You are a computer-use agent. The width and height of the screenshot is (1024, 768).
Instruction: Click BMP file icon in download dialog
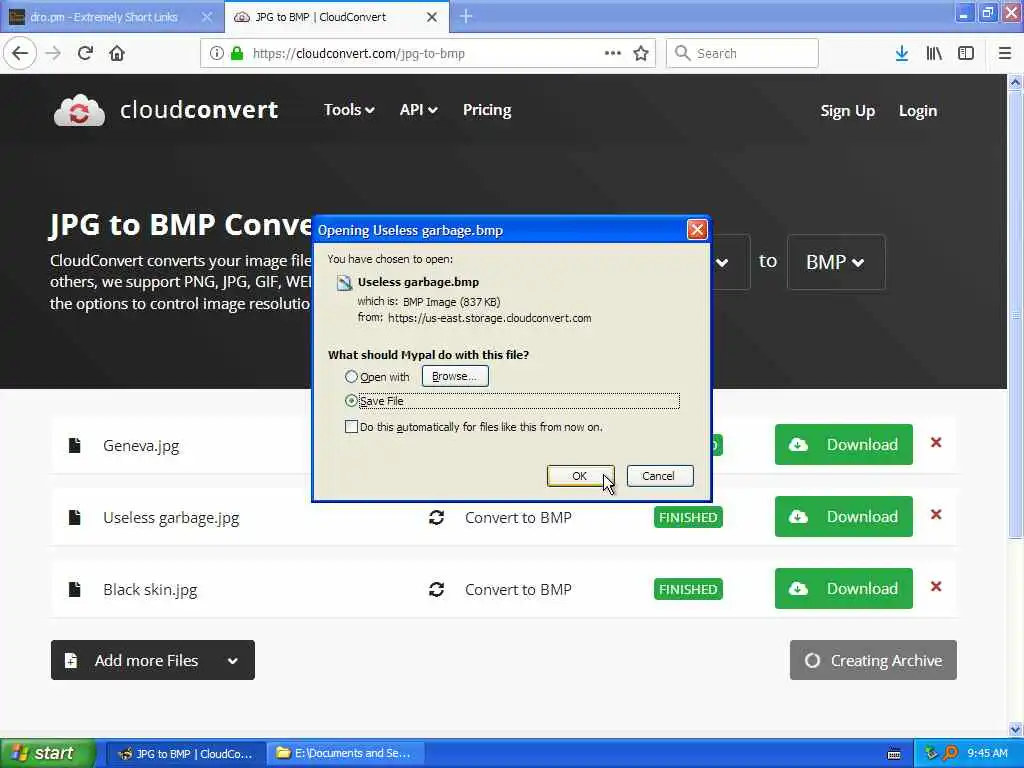point(344,283)
